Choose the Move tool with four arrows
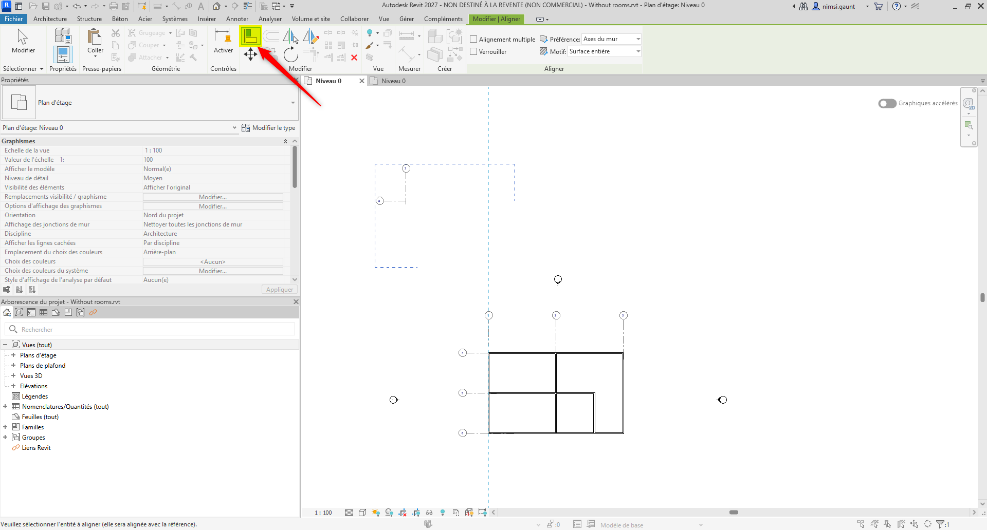987x530 pixels. [251, 55]
